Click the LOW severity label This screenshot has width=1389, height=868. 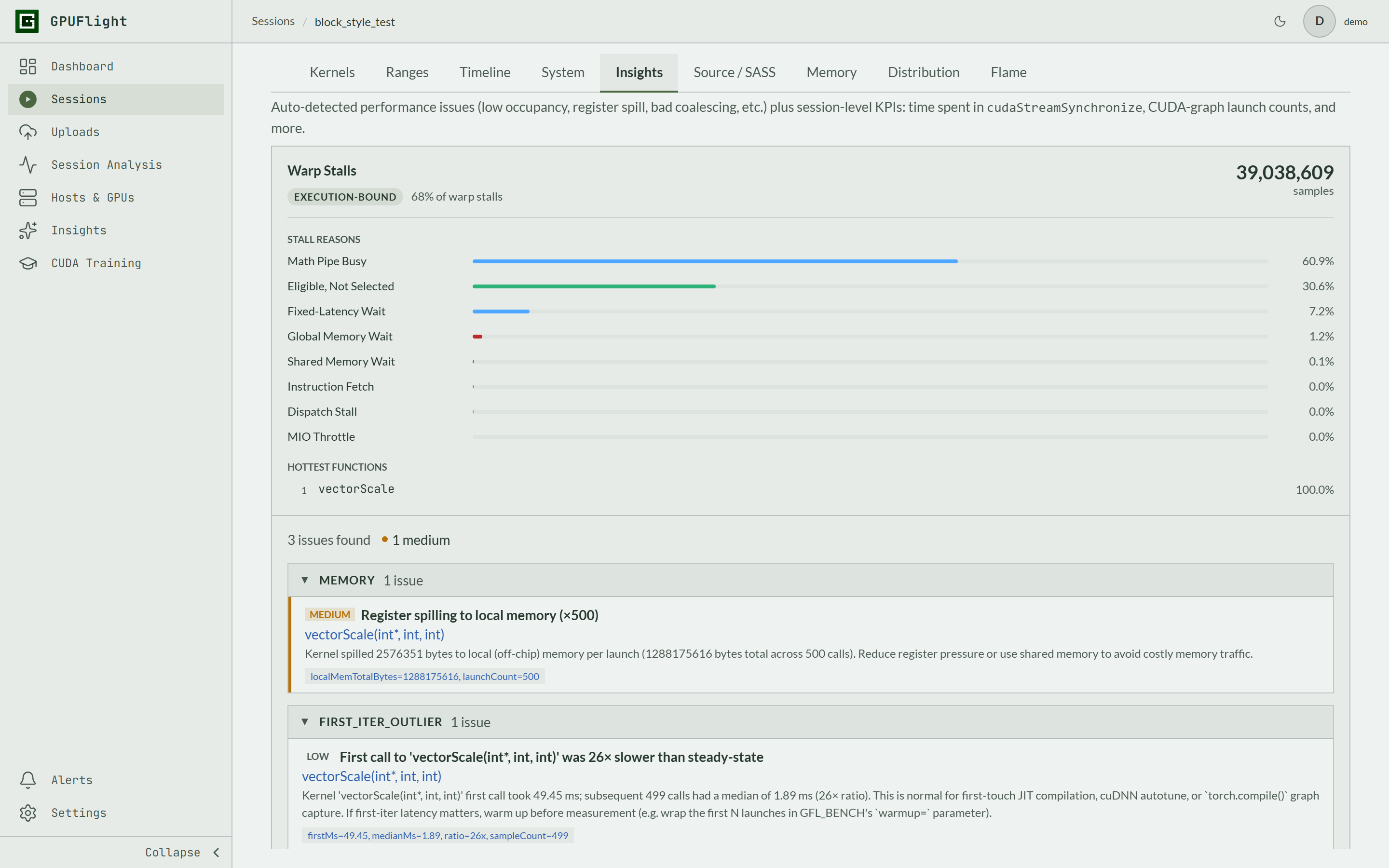[x=317, y=757]
